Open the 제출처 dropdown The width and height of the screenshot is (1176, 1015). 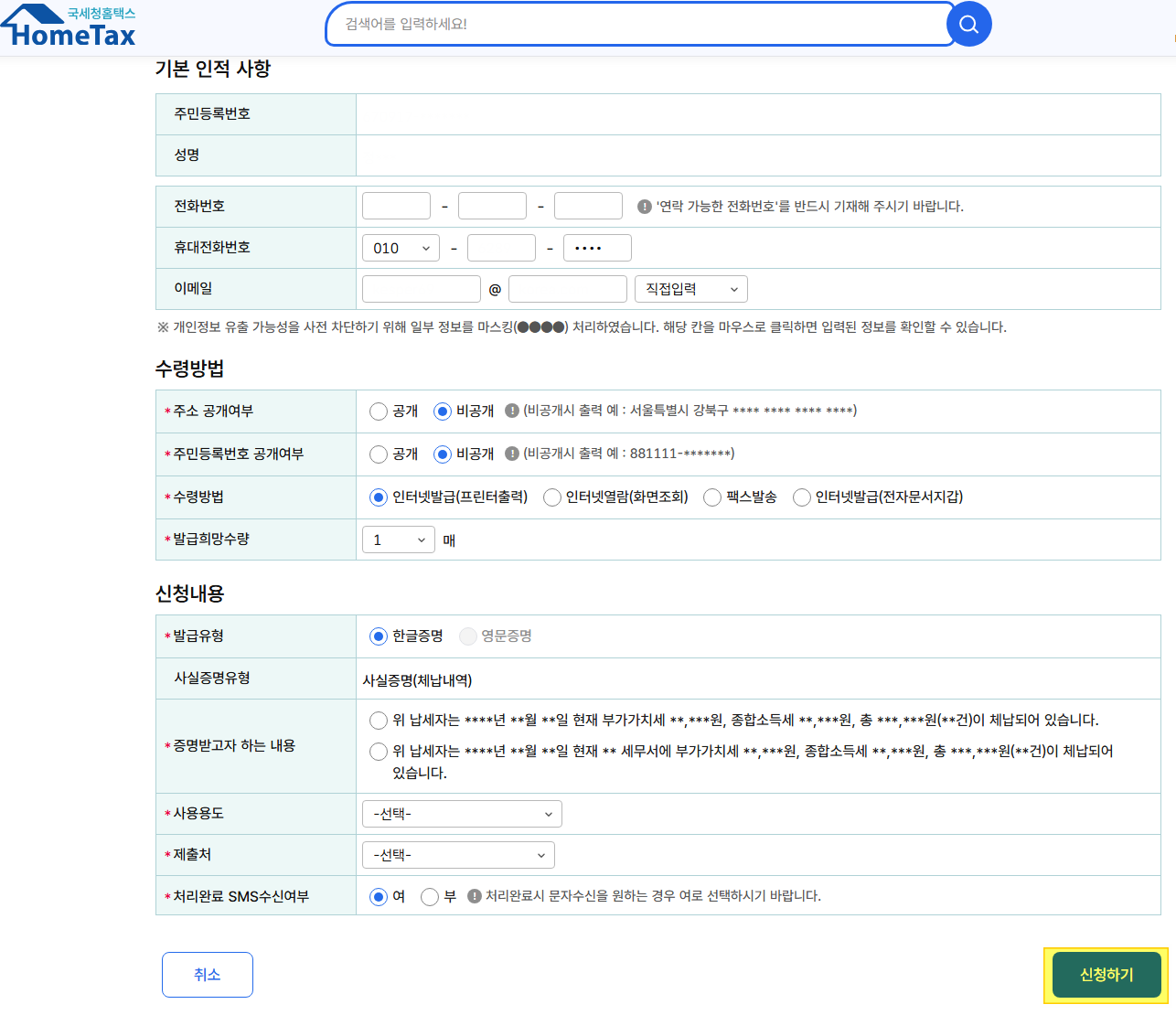[458, 855]
